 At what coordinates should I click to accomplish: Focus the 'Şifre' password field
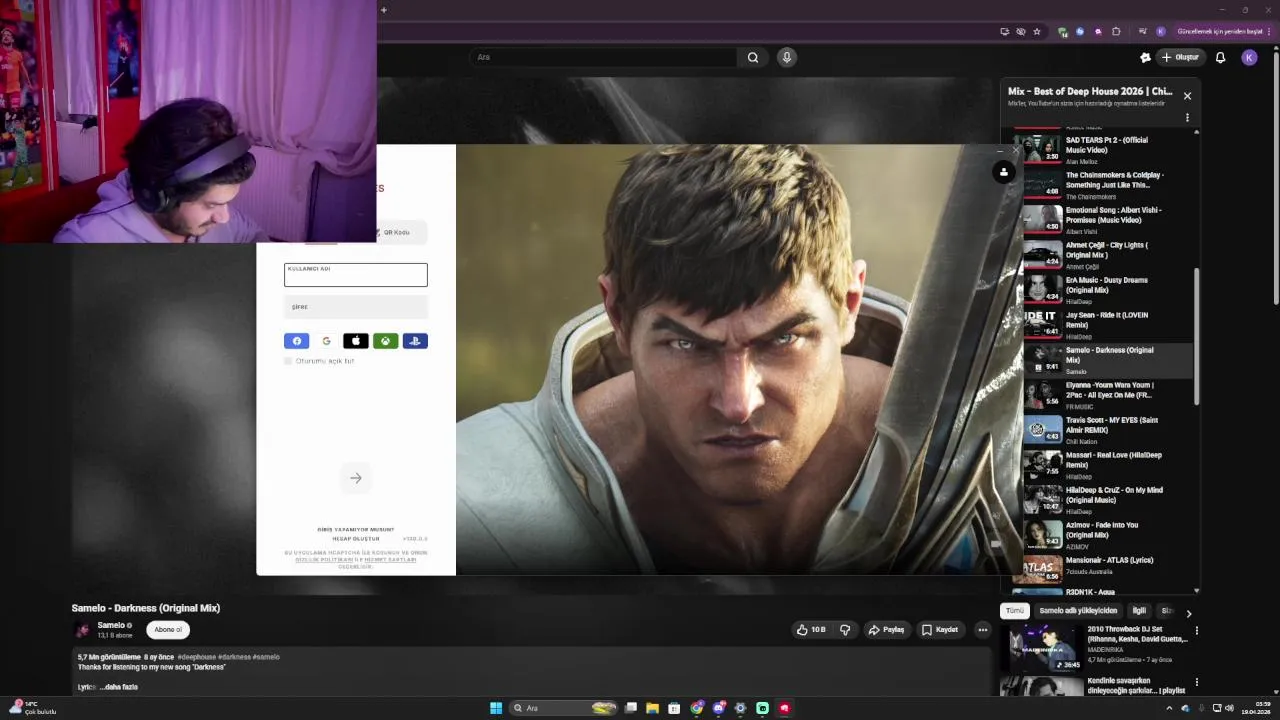[x=356, y=307]
